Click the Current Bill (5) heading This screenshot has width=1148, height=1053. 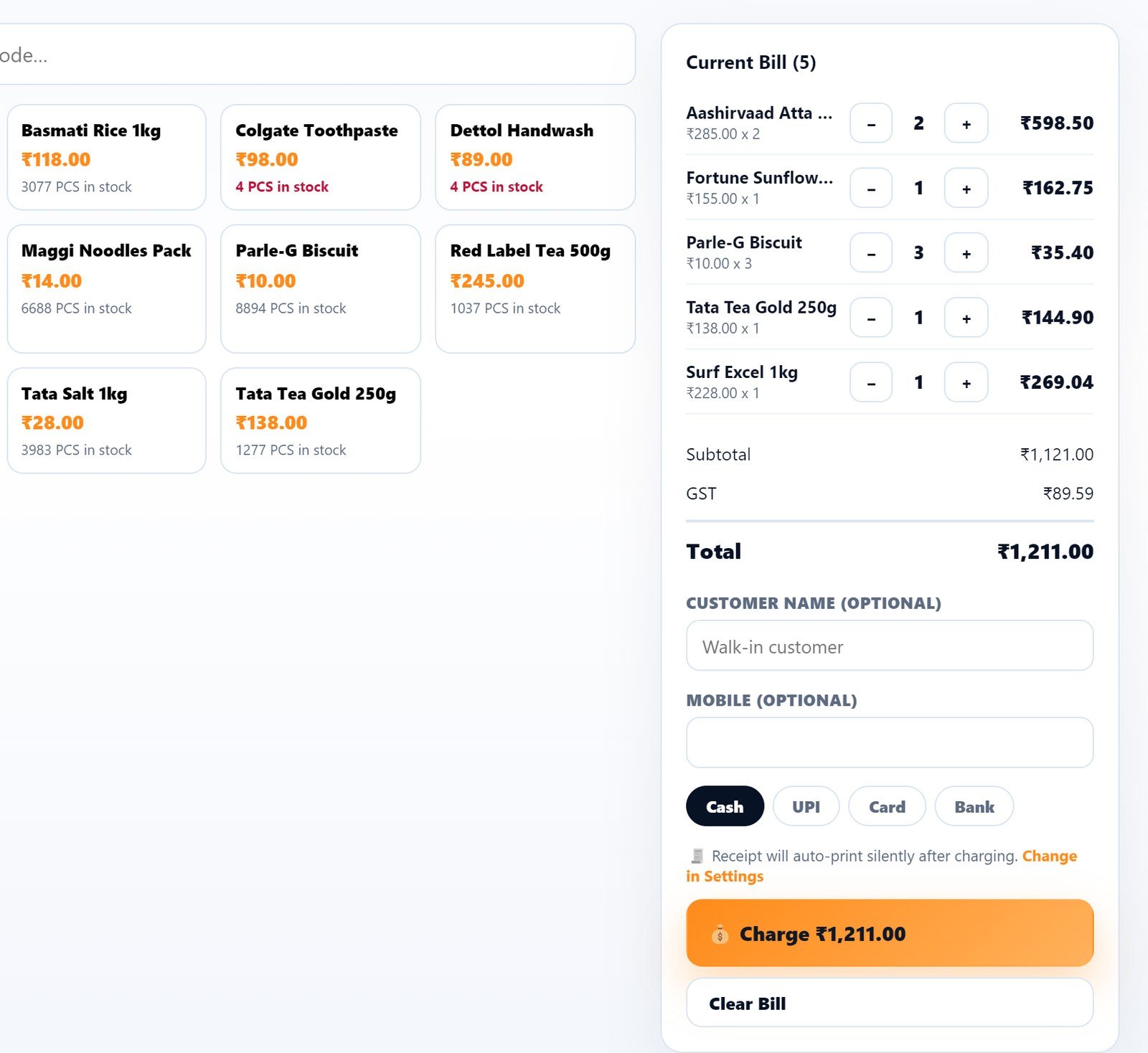pyautogui.click(x=751, y=62)
